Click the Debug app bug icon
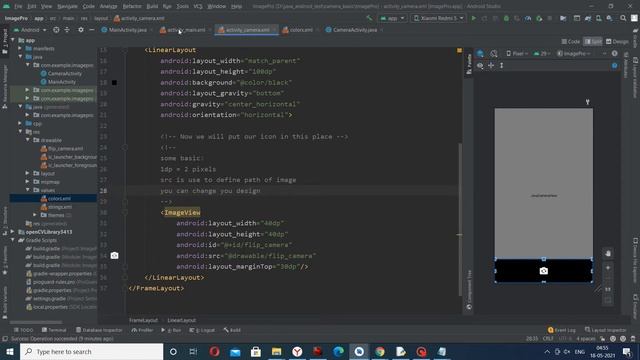The width and height of the screenshot is (640, 360). 506,18
